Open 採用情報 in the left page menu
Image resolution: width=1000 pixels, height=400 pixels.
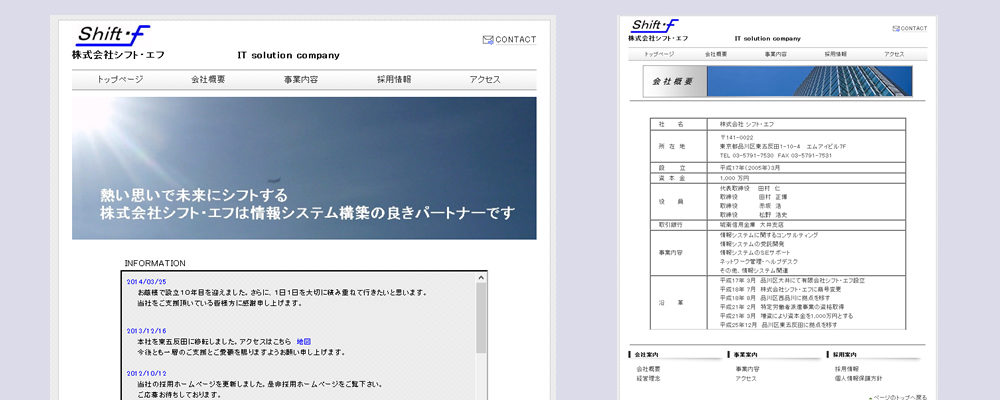(393, 80)
